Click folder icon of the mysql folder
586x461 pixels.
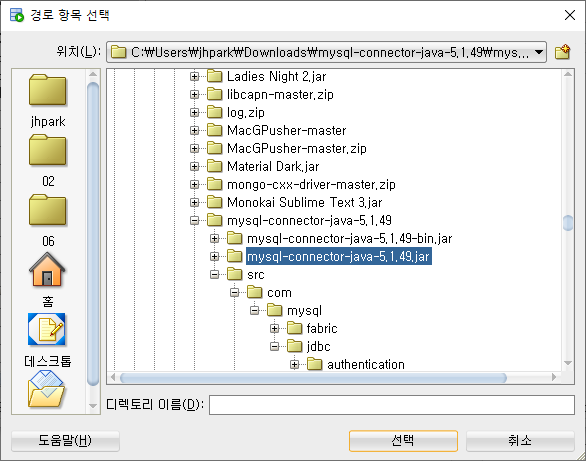(x=275, y=310)
